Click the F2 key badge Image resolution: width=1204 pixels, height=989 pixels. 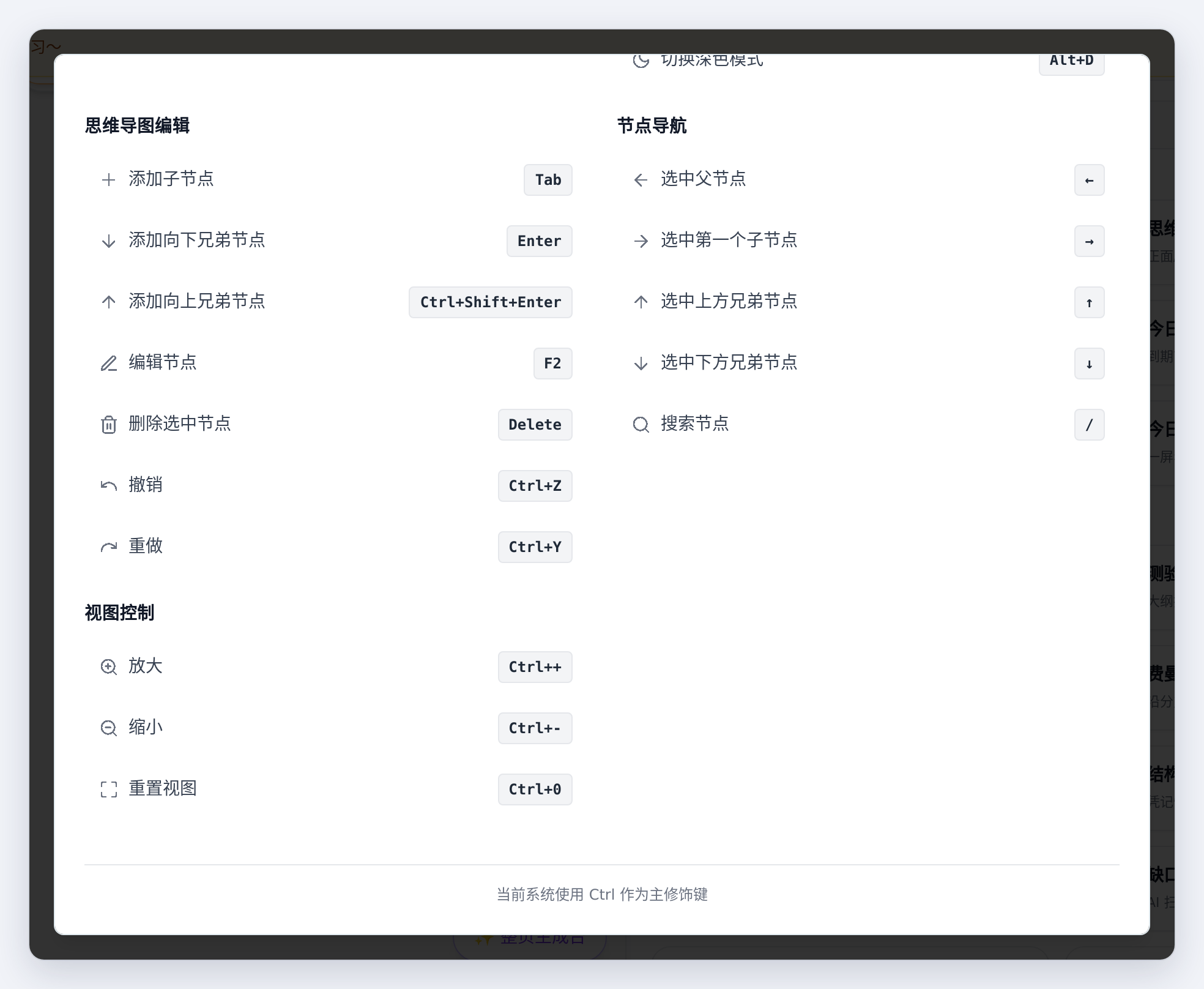(x=553, y=364)
